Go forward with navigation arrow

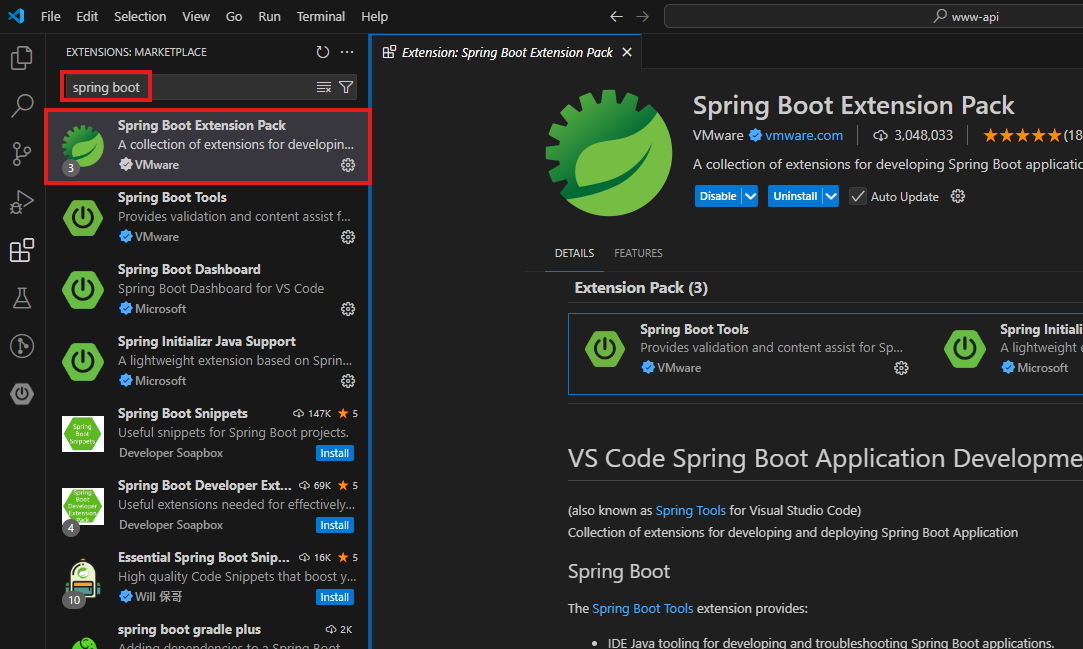(642, 17)
